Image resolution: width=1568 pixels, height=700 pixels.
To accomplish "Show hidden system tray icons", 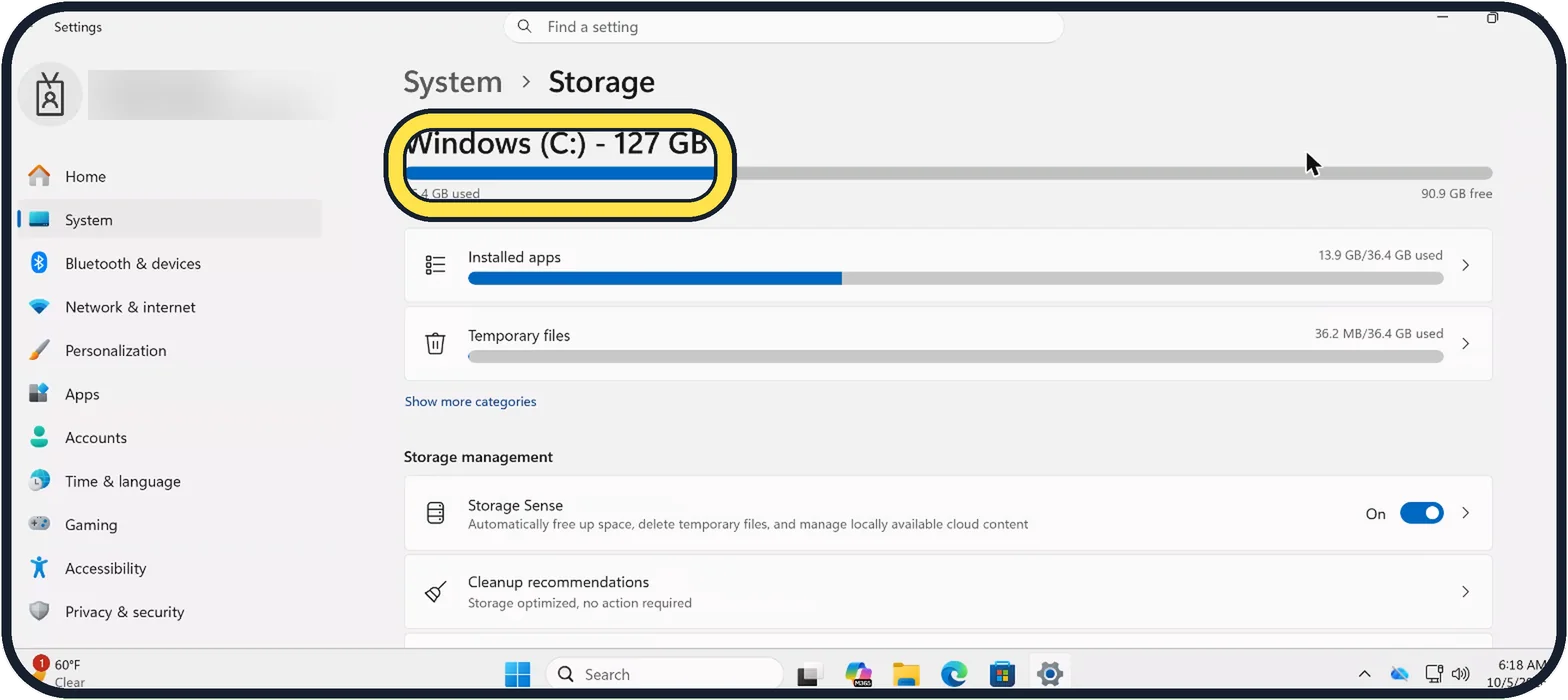I will point(1364,675).
